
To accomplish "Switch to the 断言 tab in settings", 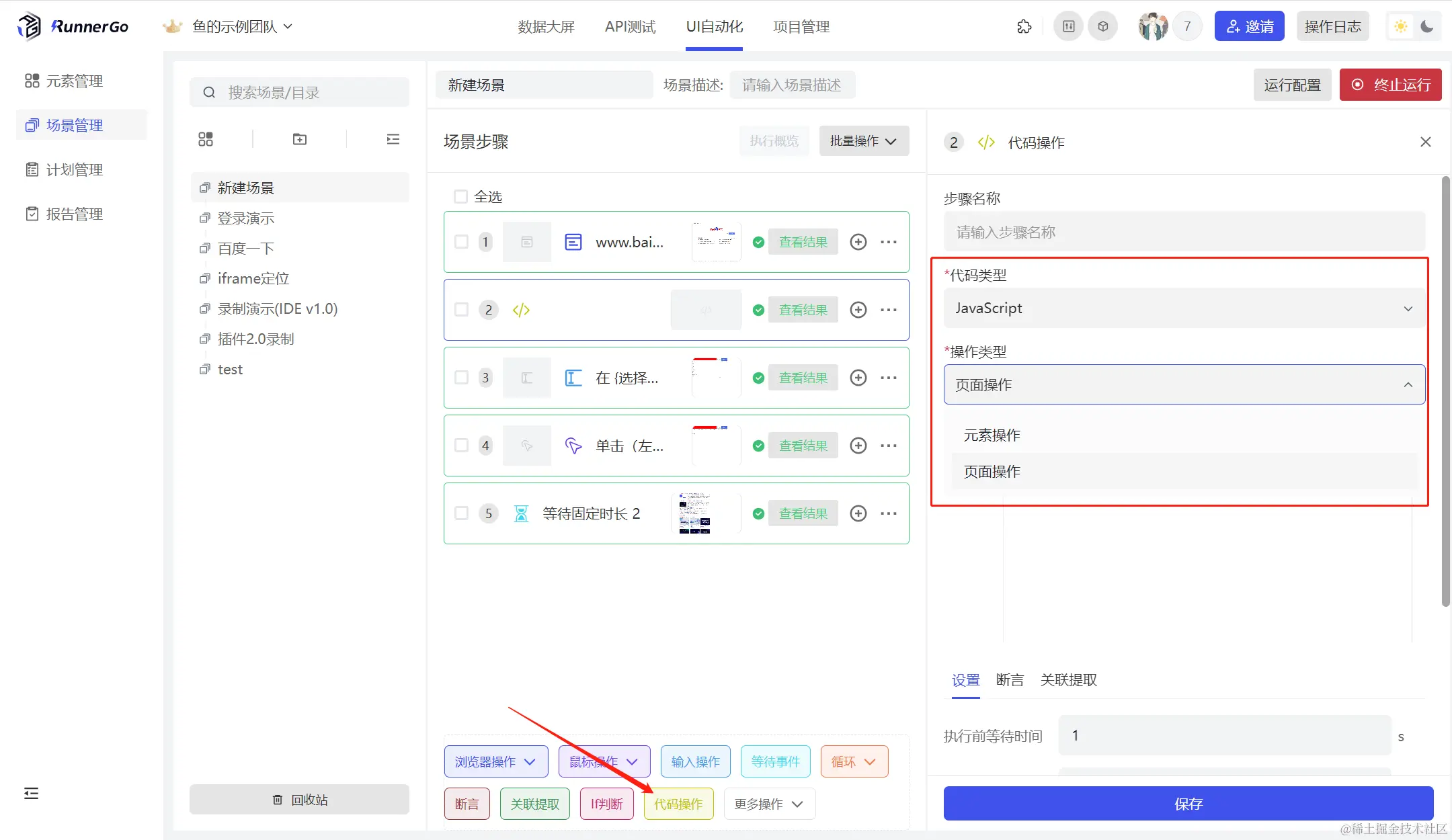I will point(1010,680).
